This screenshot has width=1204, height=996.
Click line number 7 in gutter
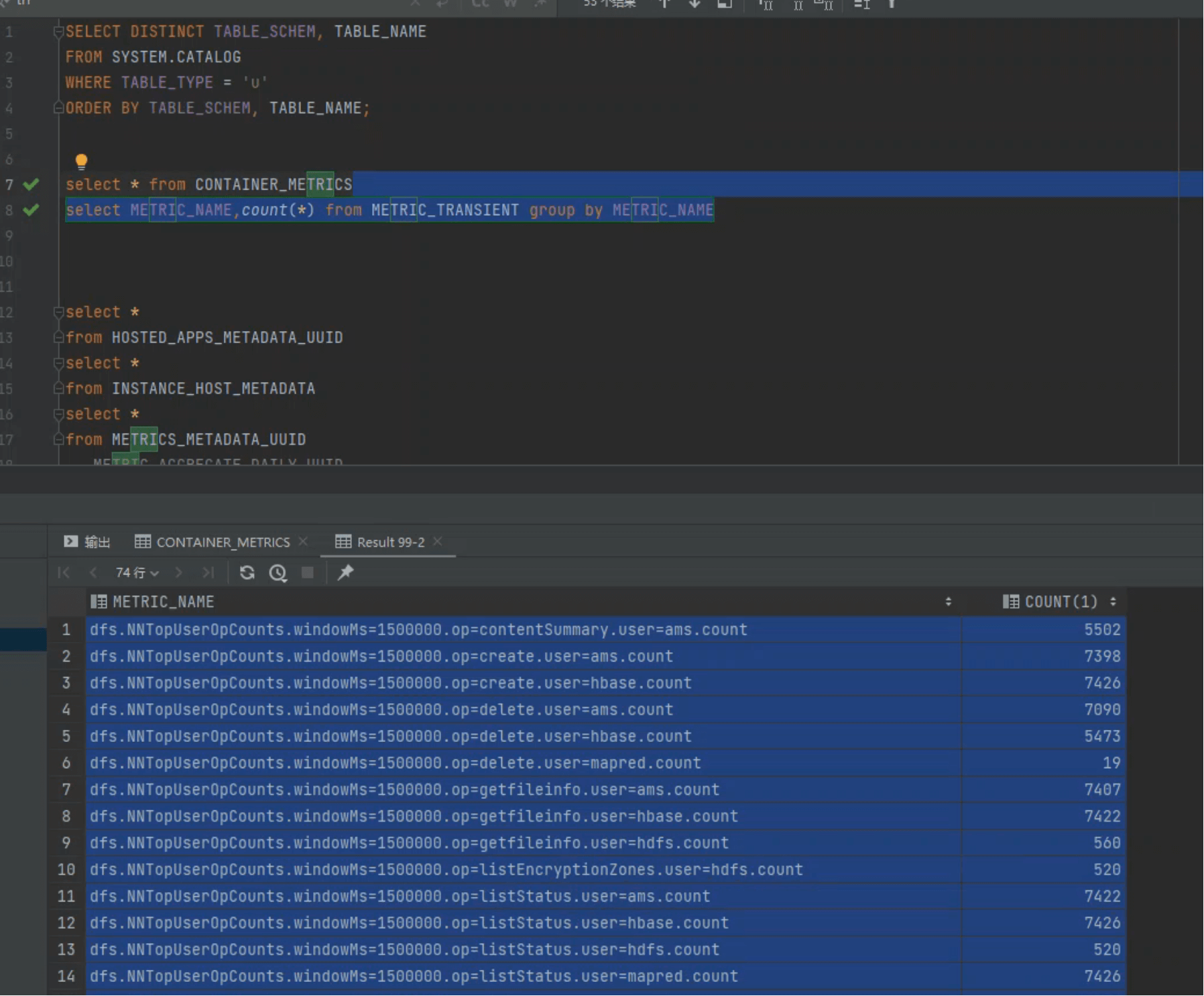[9, 184]
